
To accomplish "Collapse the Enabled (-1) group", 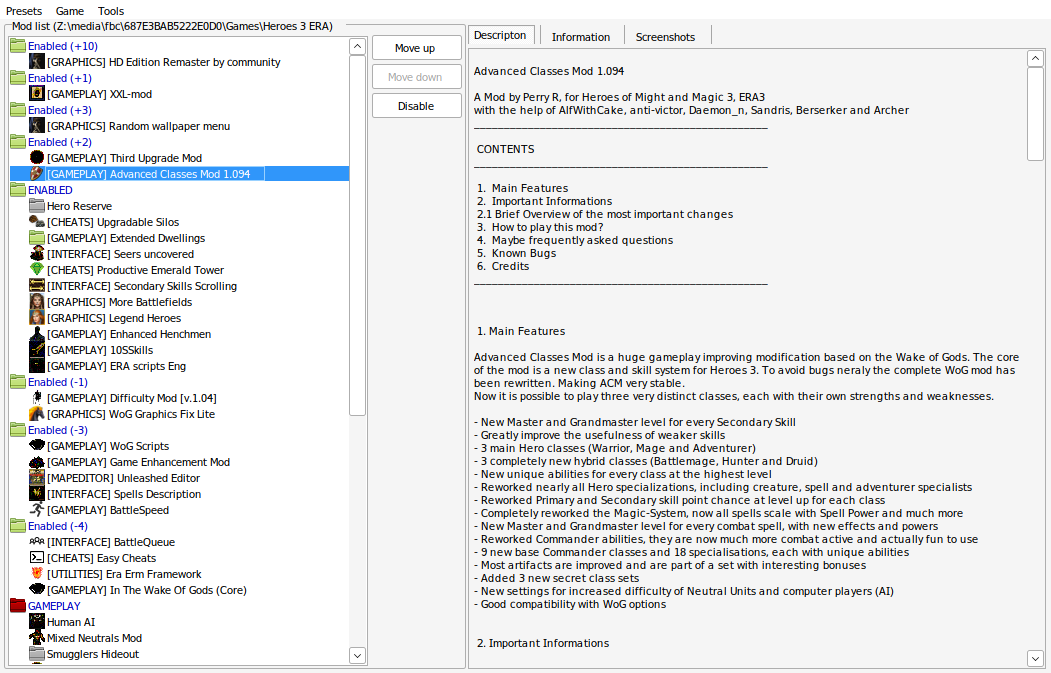I will coord(18,382).
